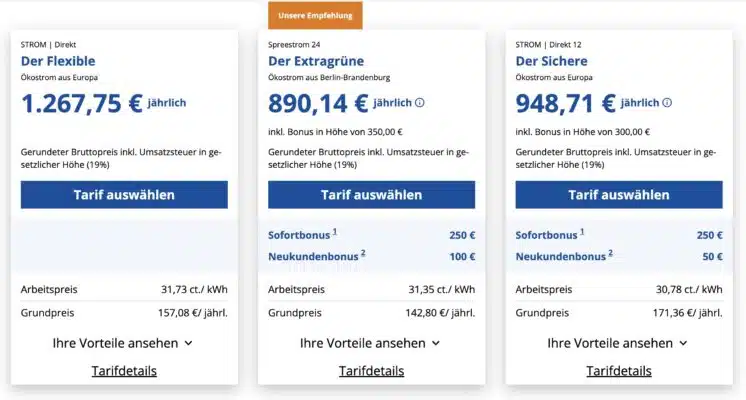
Task: Select Tarif auswählen for Der Flexible
Action: pyautogui.click(x=124, y=195)
